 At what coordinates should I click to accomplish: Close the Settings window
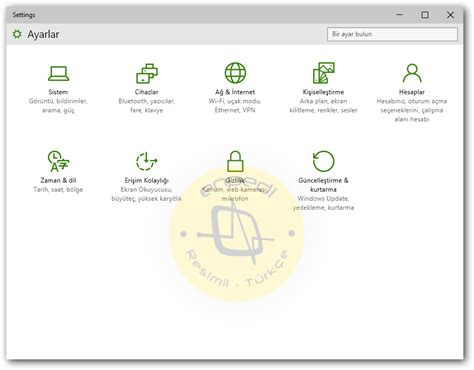click(450, 15)
